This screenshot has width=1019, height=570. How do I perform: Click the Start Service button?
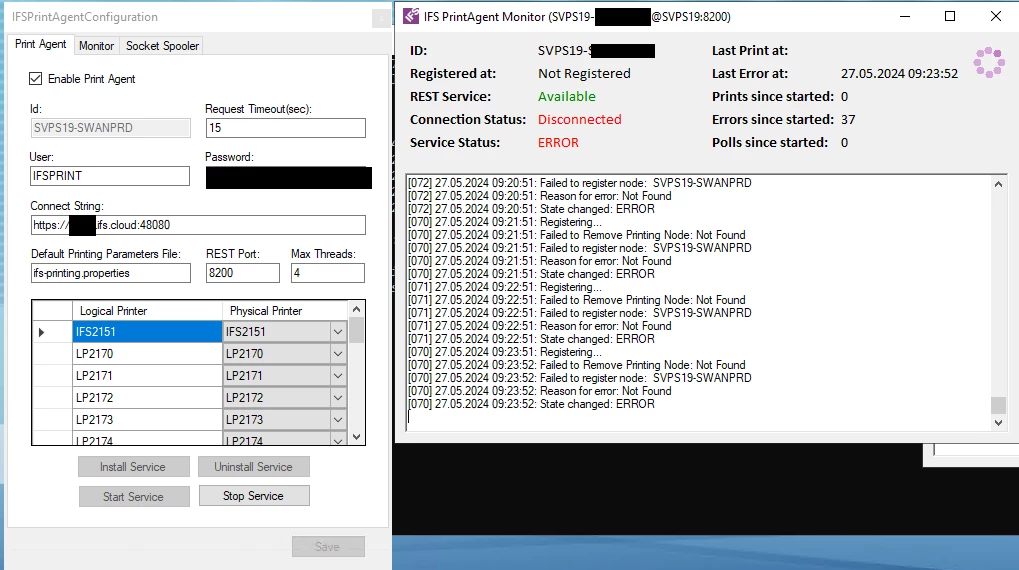click(x=133, y=497)
